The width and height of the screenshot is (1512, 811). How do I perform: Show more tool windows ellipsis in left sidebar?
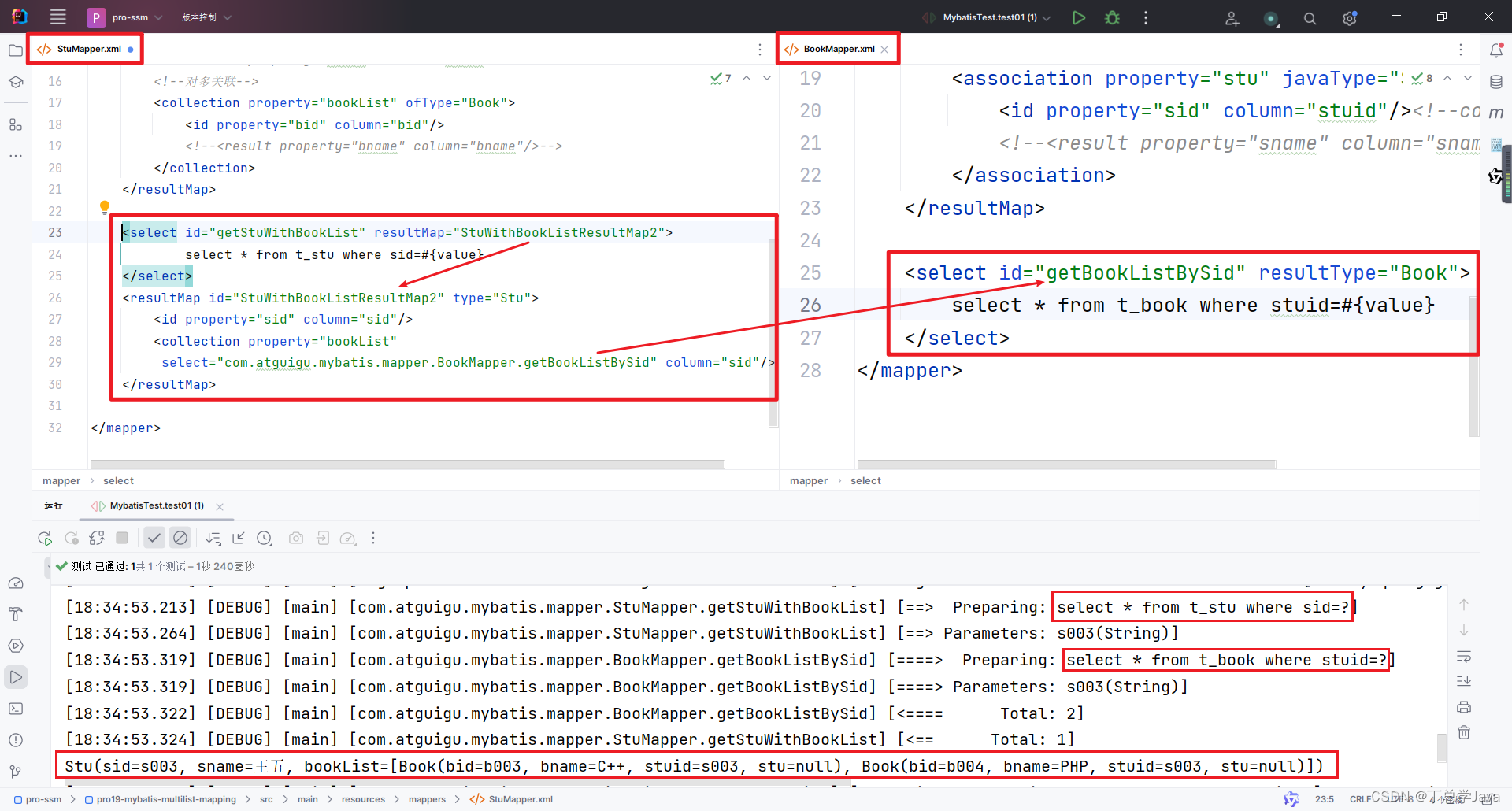16,156
